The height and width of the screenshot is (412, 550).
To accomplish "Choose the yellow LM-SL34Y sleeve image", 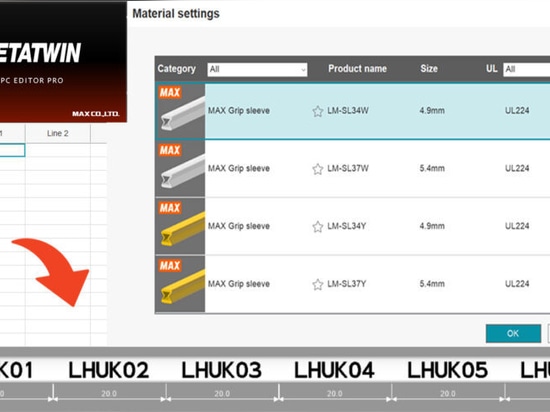I will pos(181,226).
